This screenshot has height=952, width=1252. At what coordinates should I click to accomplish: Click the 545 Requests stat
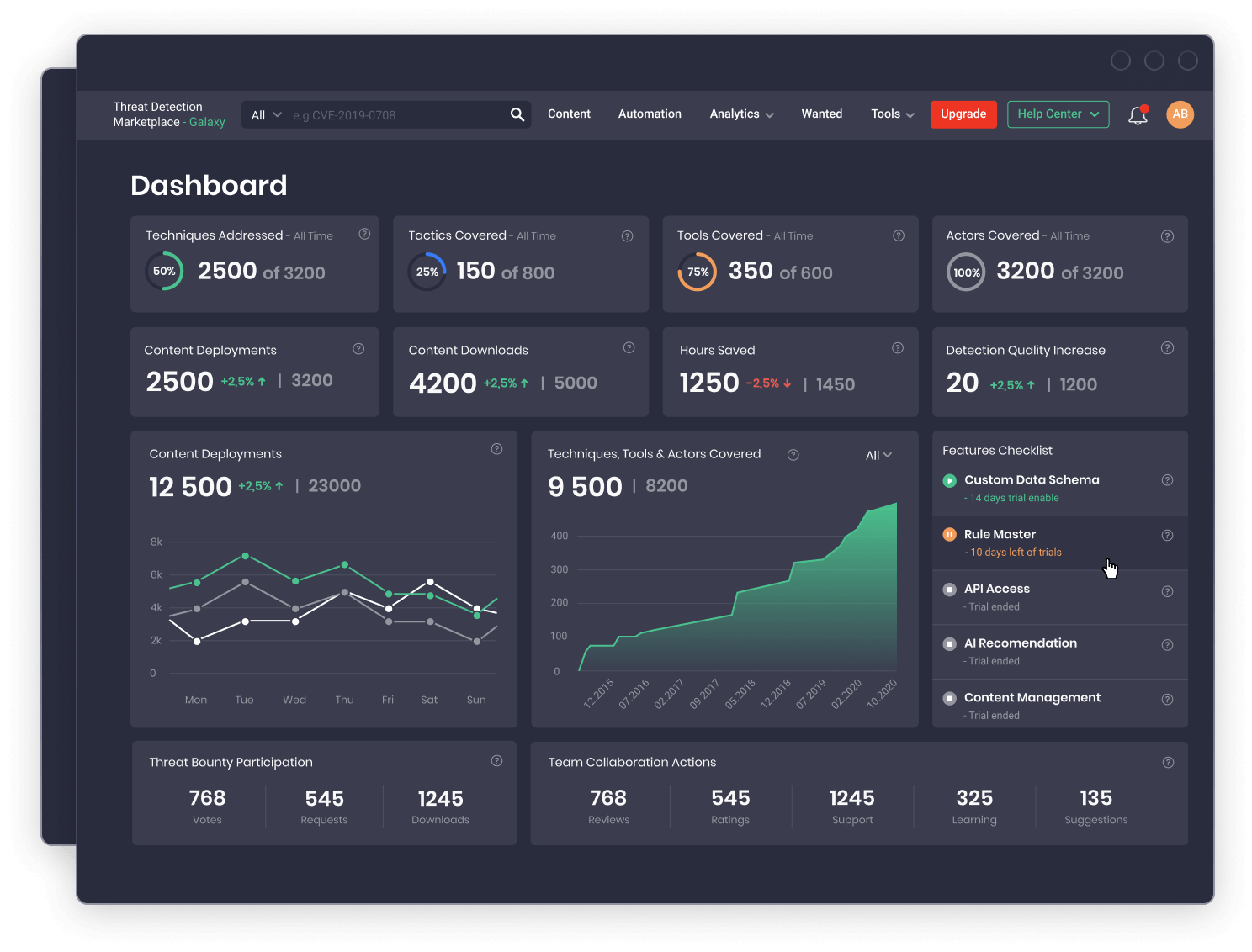tap(324, 807)
